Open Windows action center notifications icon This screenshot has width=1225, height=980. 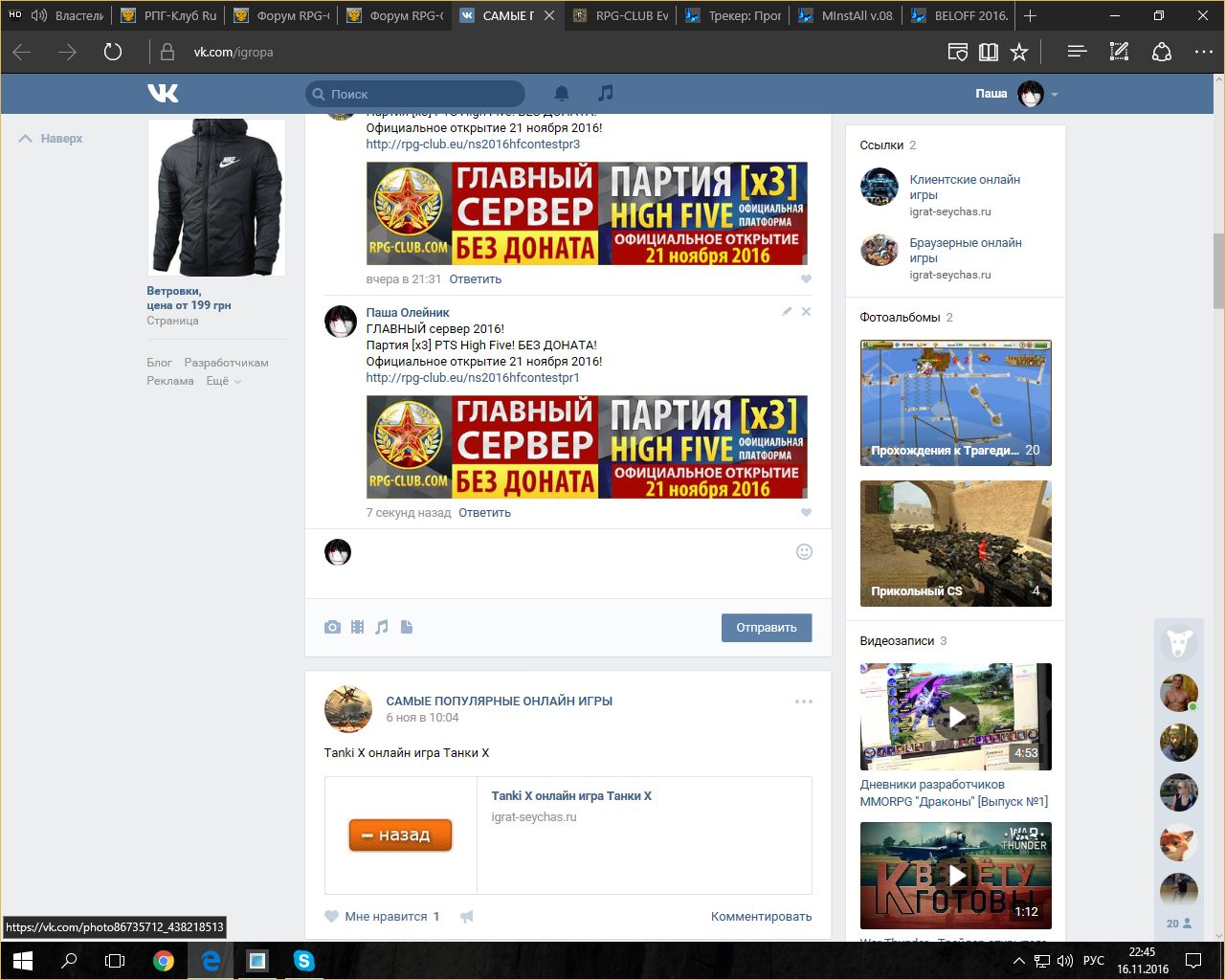click(1193, 960)
